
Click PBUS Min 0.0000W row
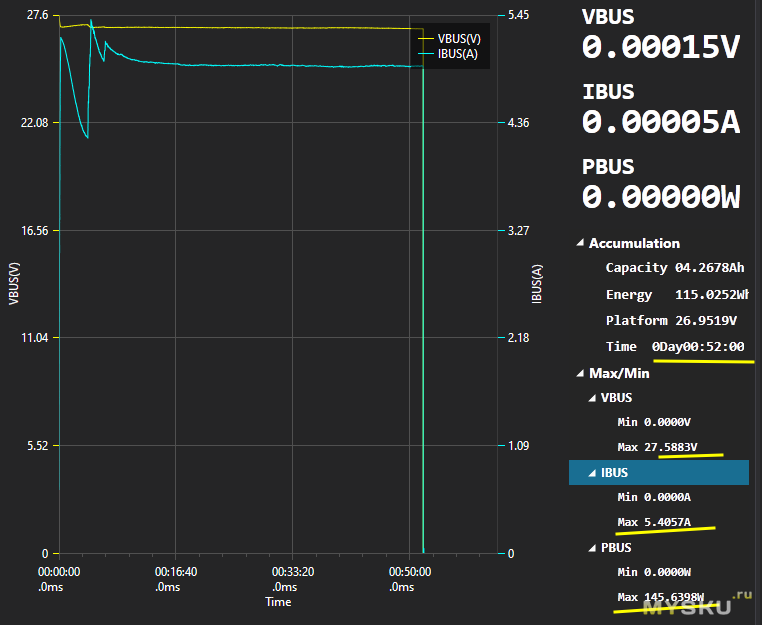pyautogui.click(x=654, y=573)
